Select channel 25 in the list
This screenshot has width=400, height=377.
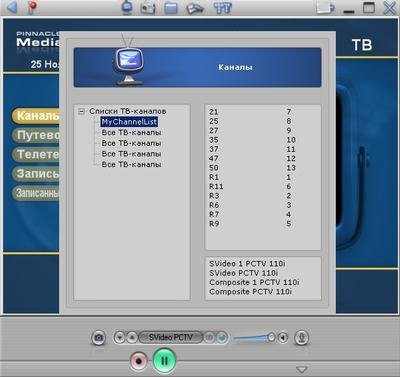[x=263, y=121]
